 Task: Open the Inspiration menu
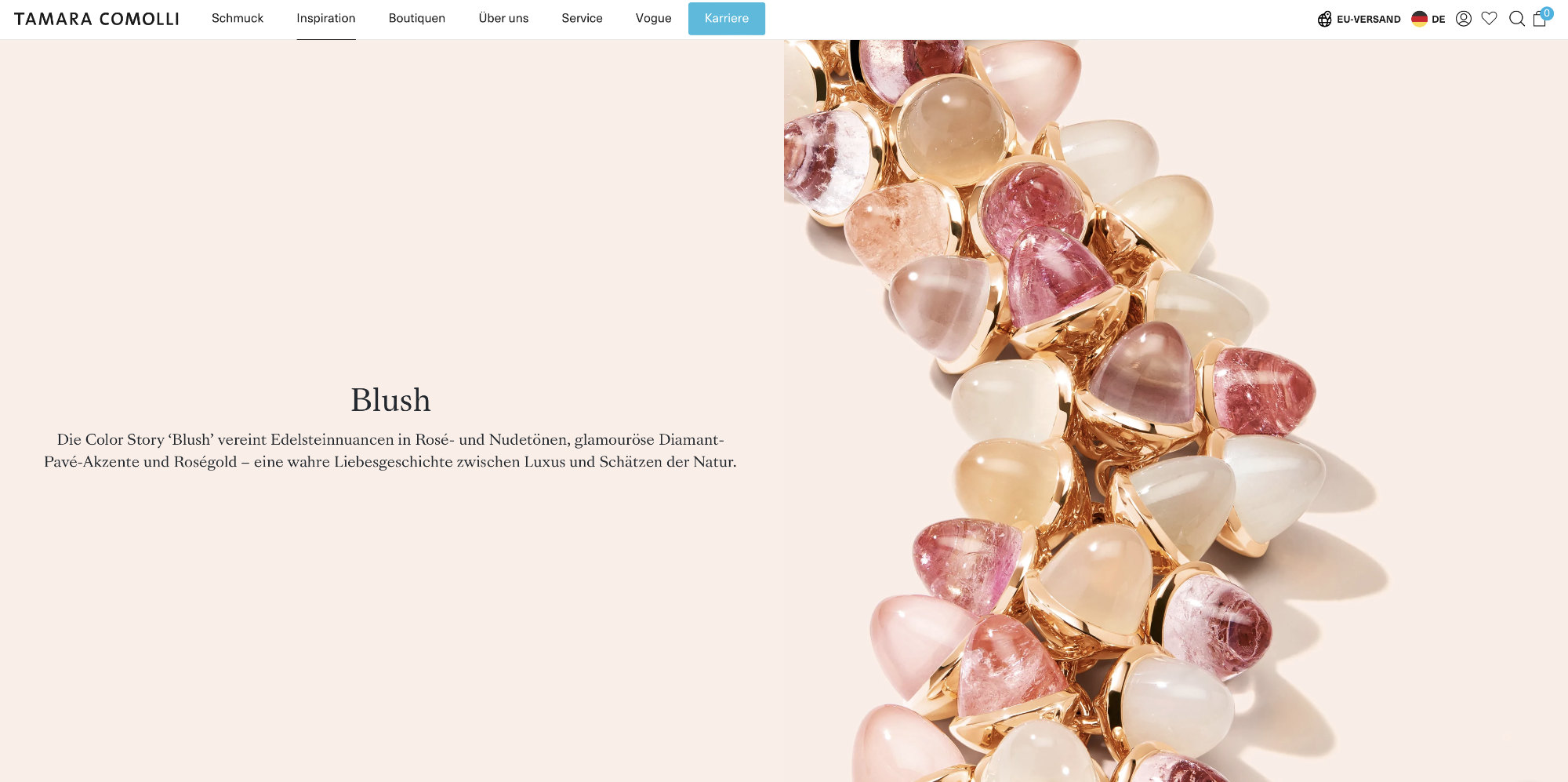click(x=326, y=18)
